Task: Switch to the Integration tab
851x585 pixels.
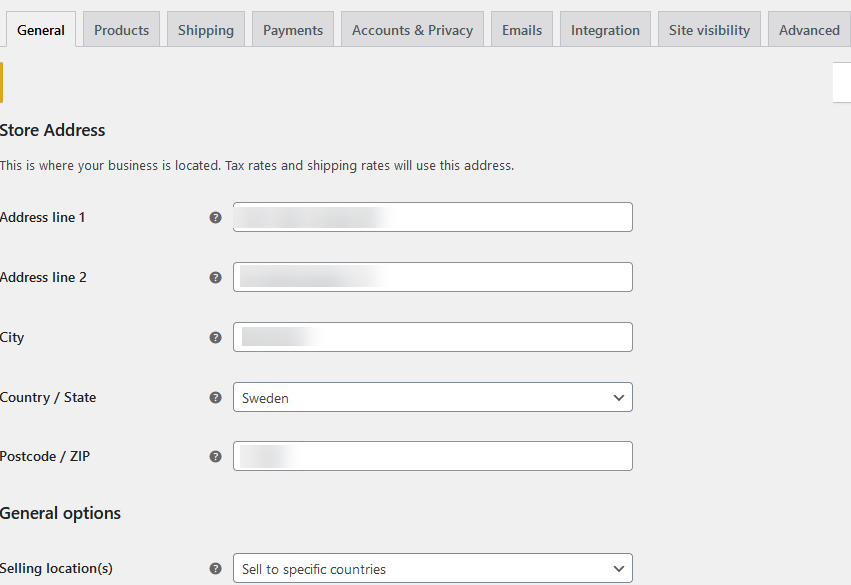Action: click(605, 30)
